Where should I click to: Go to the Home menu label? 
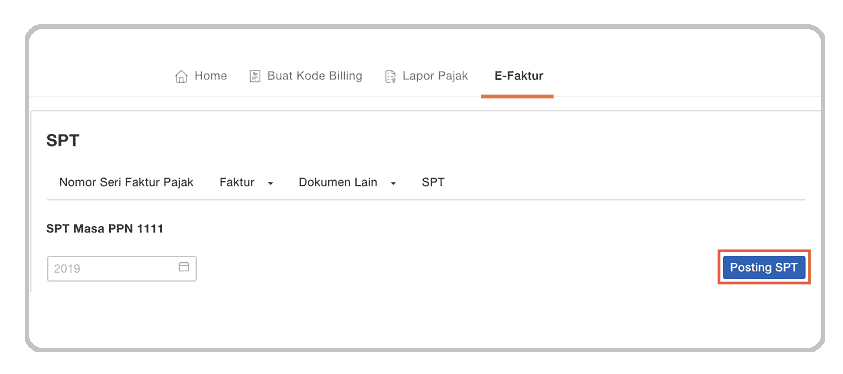pyautogui.click(x=210, y=76)
